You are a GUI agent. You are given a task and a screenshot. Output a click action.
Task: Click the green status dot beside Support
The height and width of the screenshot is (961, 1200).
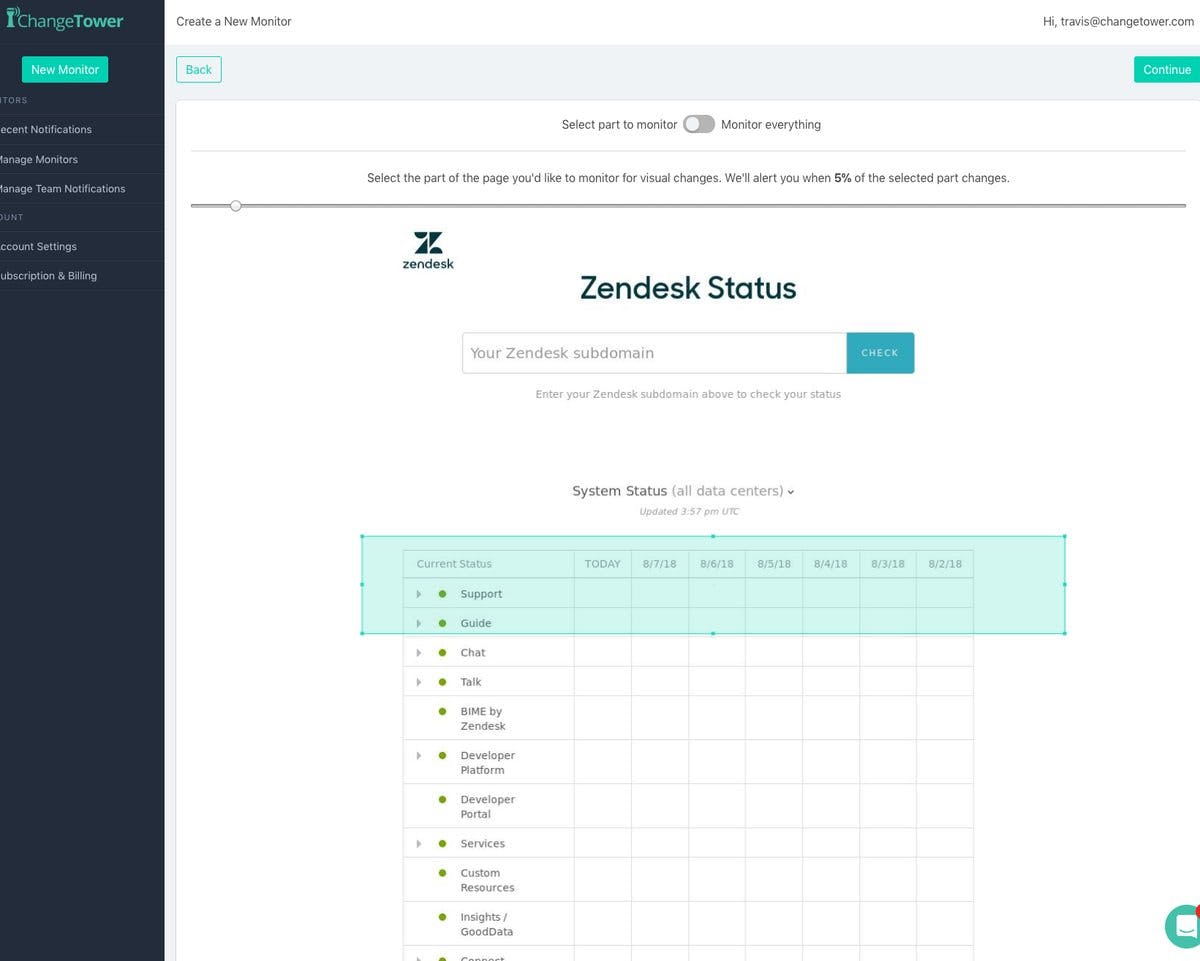click(442, 594)
